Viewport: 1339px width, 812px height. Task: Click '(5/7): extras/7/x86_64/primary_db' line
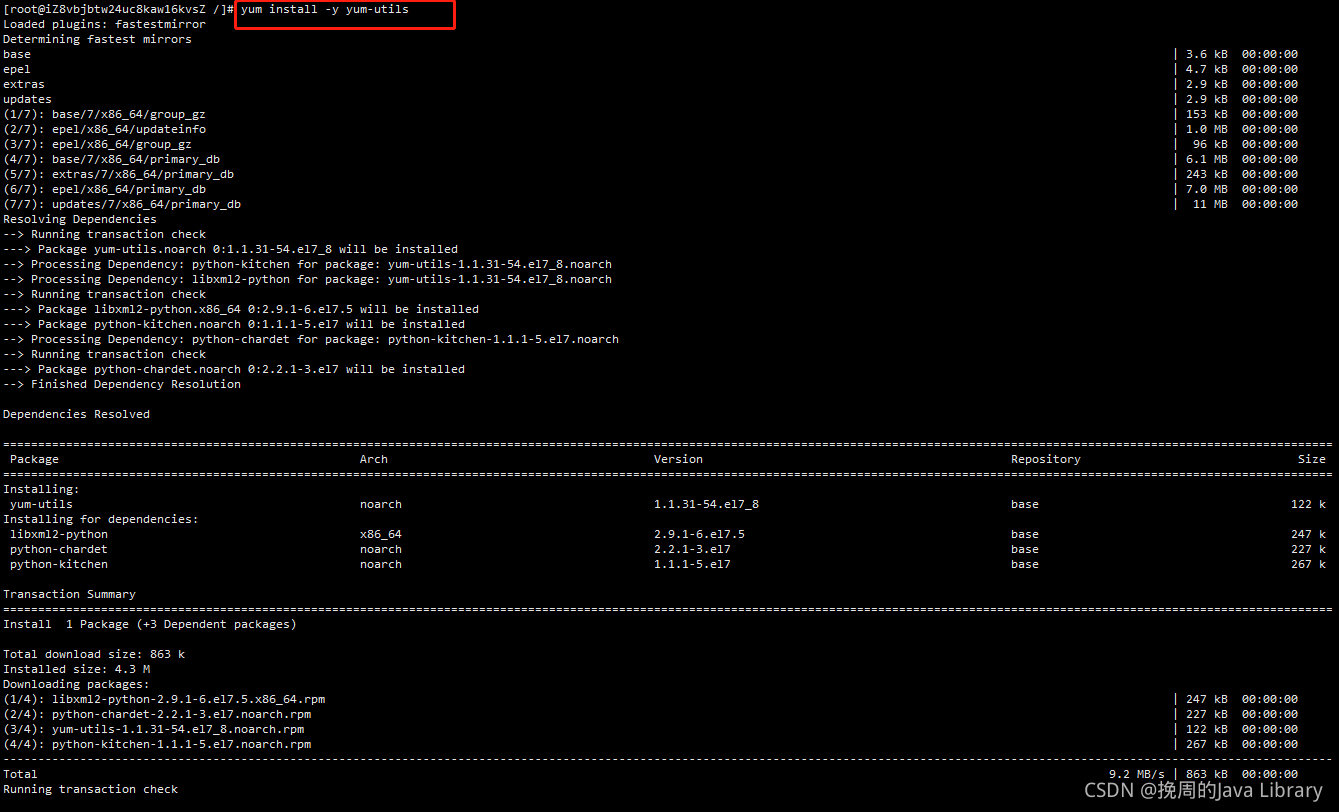[118, 174]
